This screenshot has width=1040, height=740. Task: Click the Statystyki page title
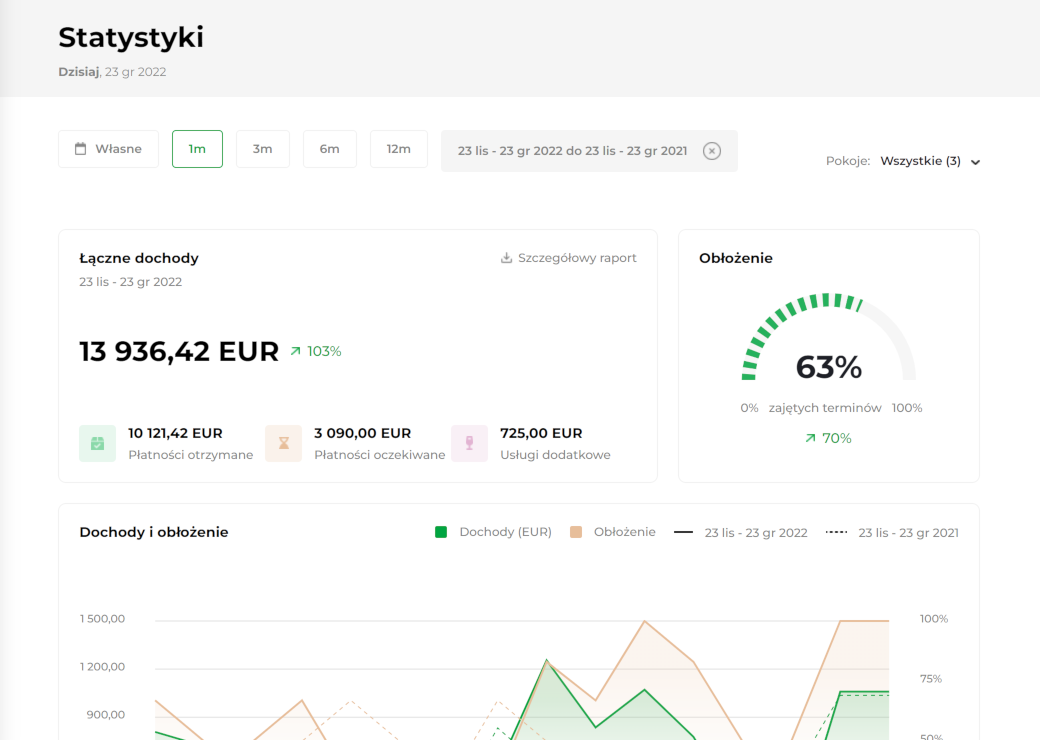click(x=131, y=37)
